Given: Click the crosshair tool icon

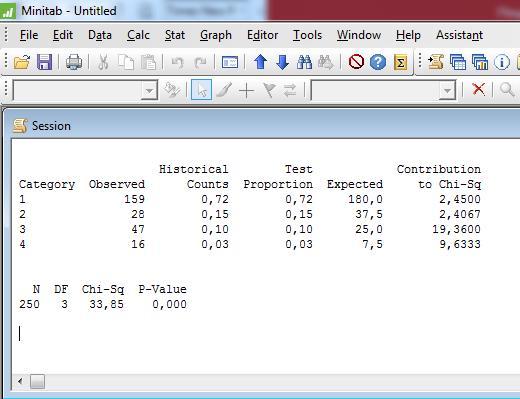Looking at the screenshot, I should [x=246, y=90].
